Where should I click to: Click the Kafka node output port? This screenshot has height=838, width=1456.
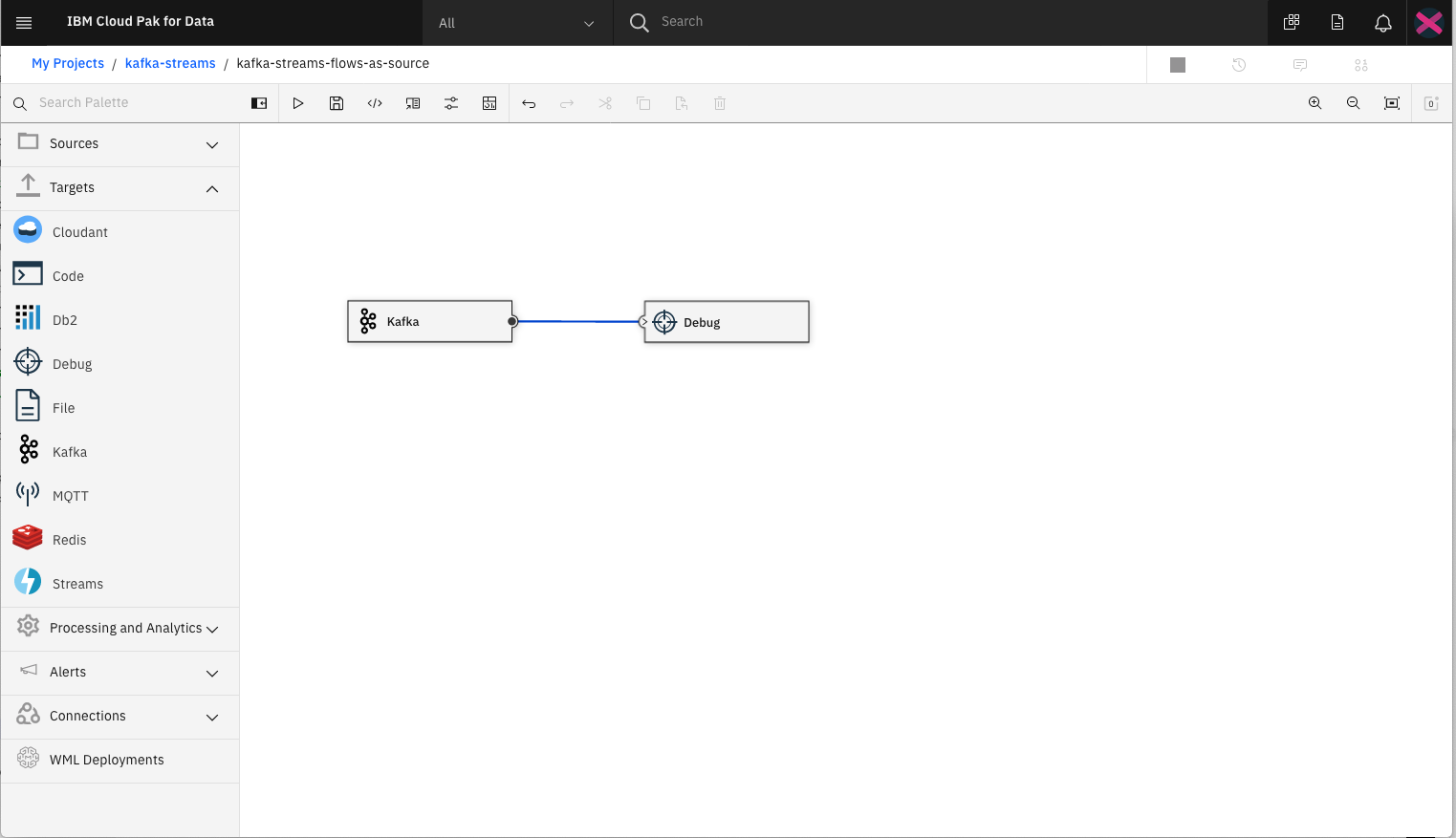[x=512, y=321]
